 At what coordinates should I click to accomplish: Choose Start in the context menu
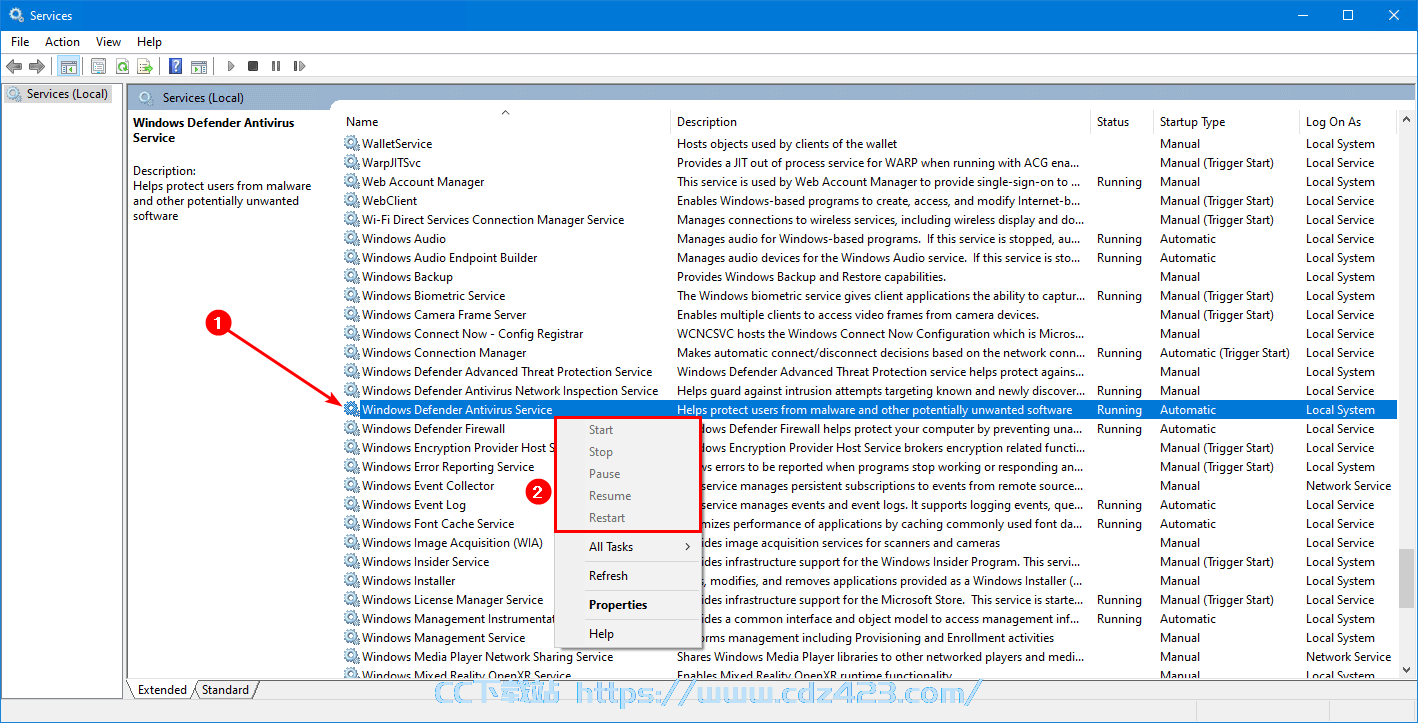(627, 430)
